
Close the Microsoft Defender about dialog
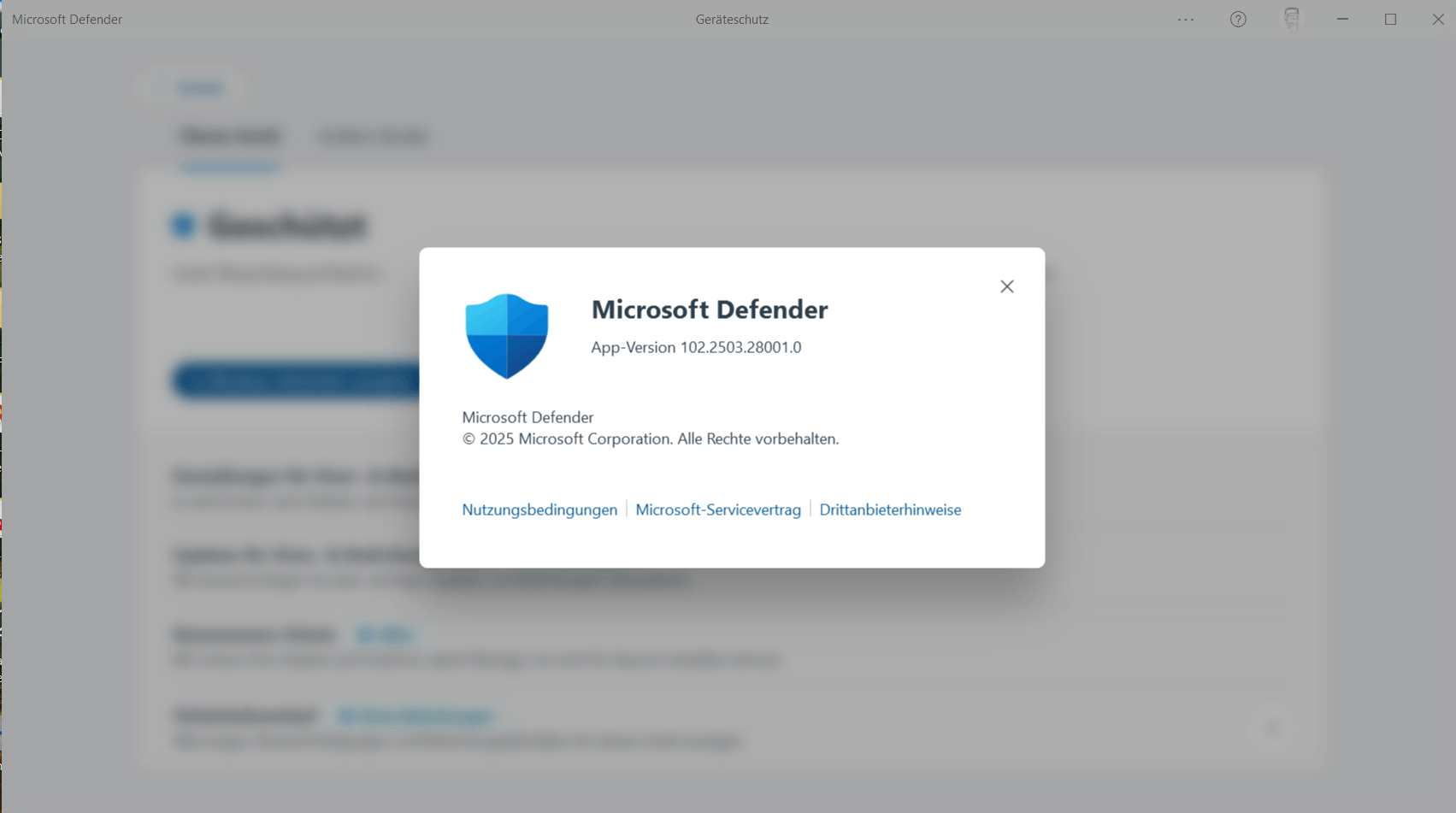click(1006, 286)
